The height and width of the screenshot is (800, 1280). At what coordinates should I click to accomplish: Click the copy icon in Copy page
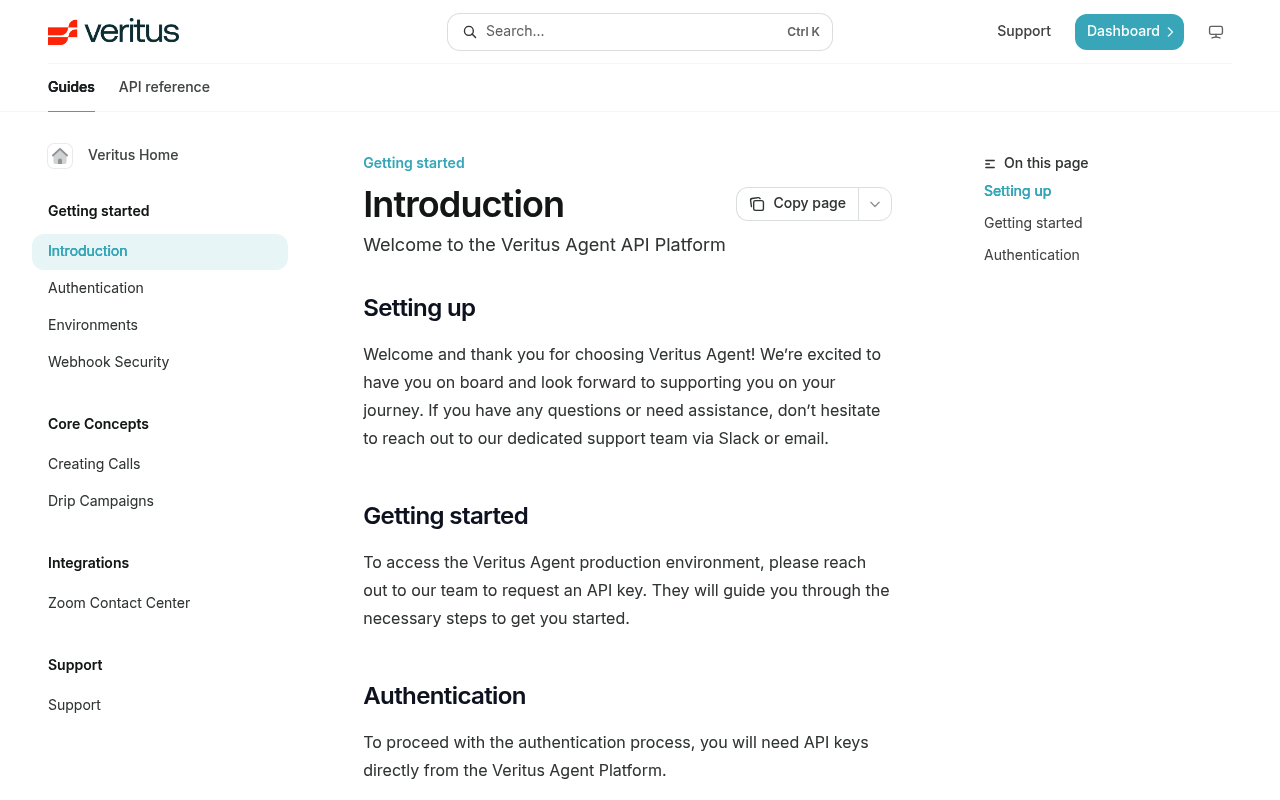coord(757,204)
